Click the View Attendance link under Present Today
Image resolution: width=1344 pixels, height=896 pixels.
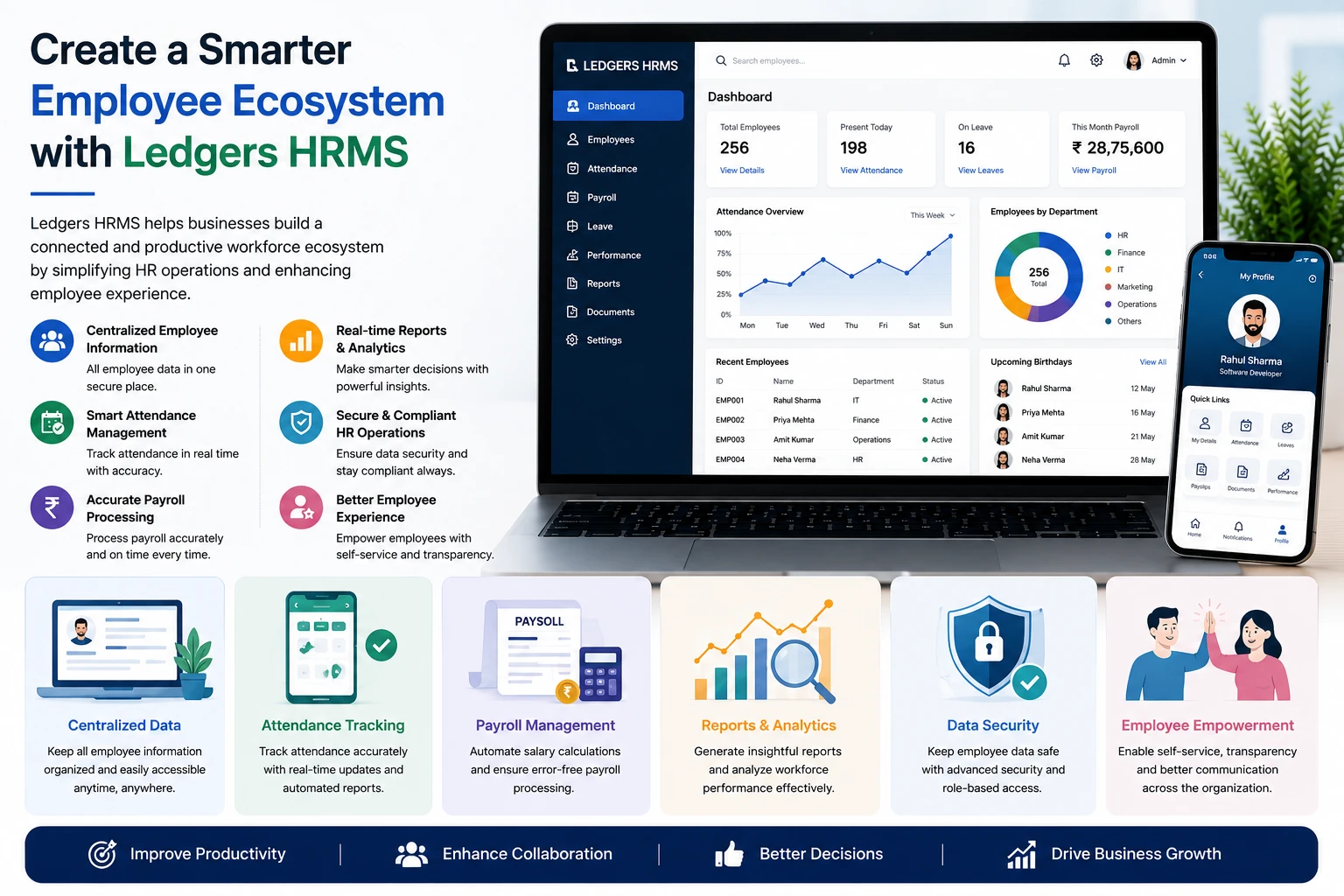point(871,171)
